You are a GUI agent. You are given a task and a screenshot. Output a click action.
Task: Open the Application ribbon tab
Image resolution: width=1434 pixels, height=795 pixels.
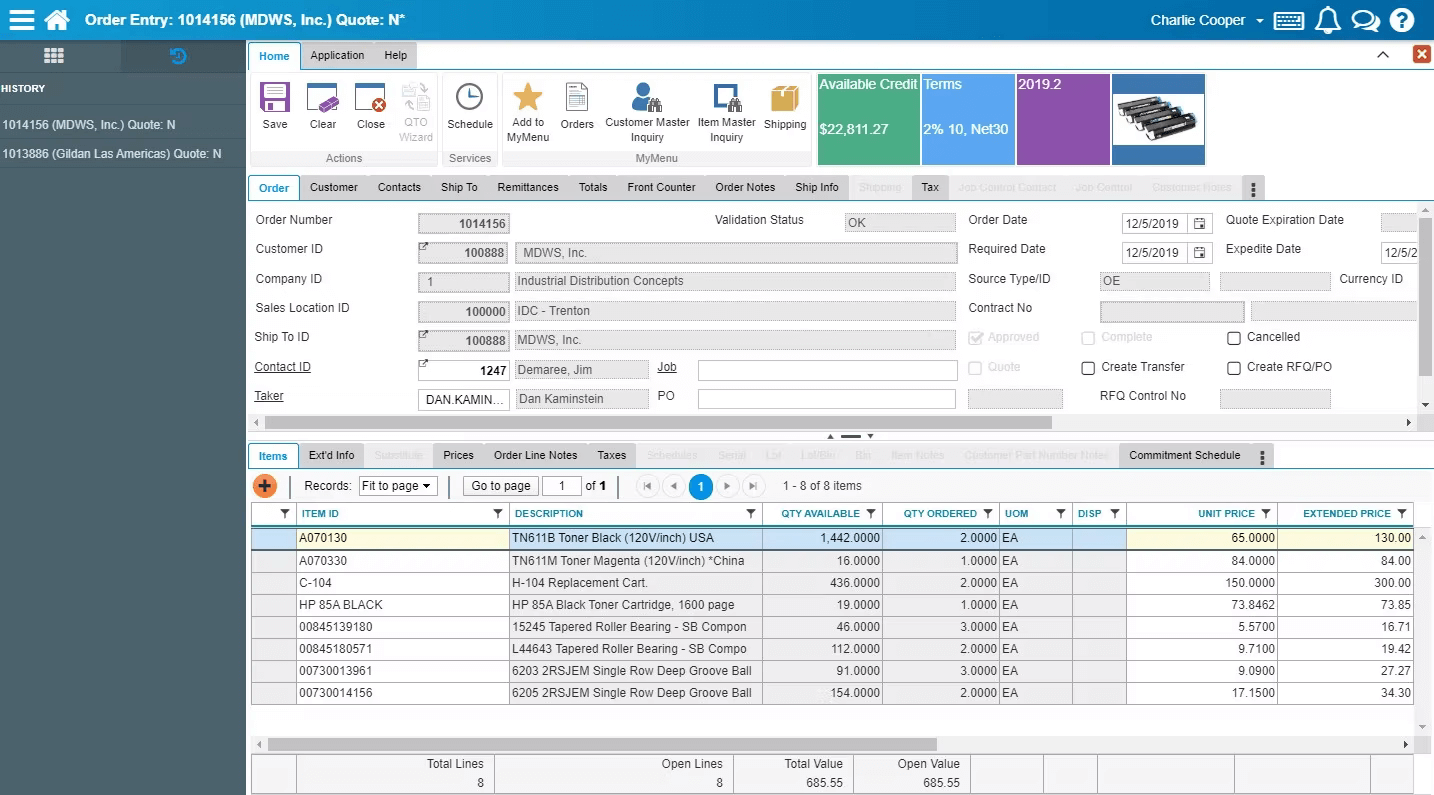[337, 56]
